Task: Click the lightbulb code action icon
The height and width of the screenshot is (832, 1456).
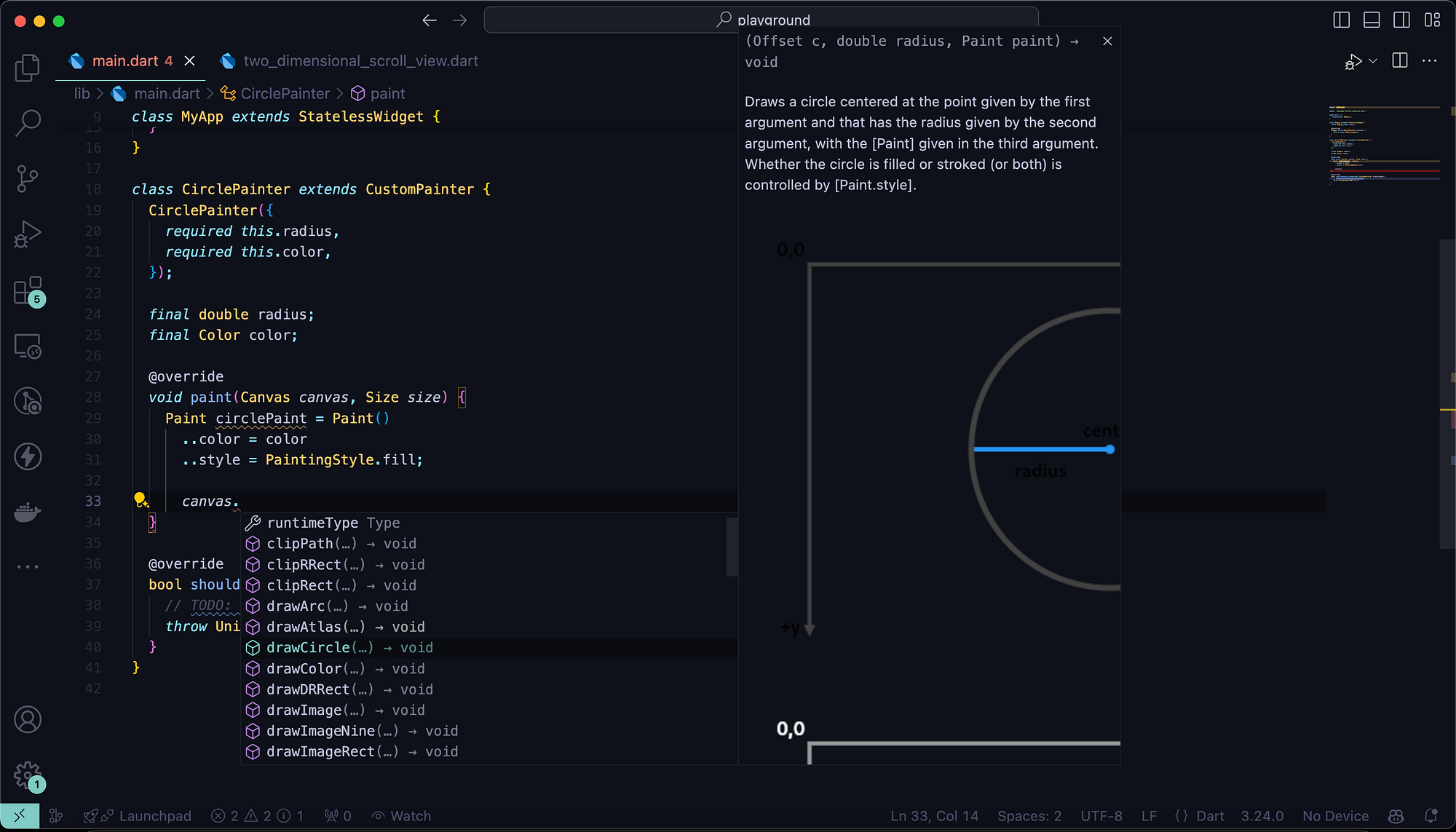Action: point(141,500)
